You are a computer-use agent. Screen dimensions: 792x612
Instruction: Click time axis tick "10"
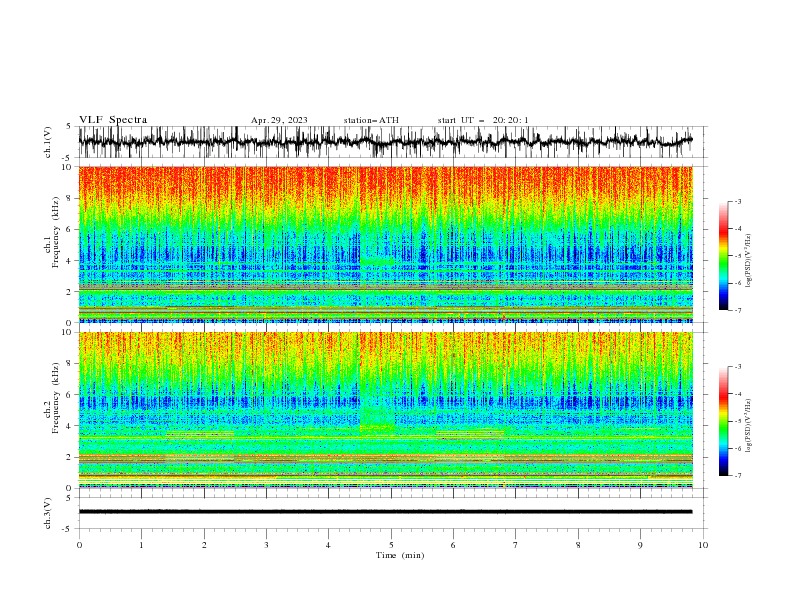click(x=703, y=545)
